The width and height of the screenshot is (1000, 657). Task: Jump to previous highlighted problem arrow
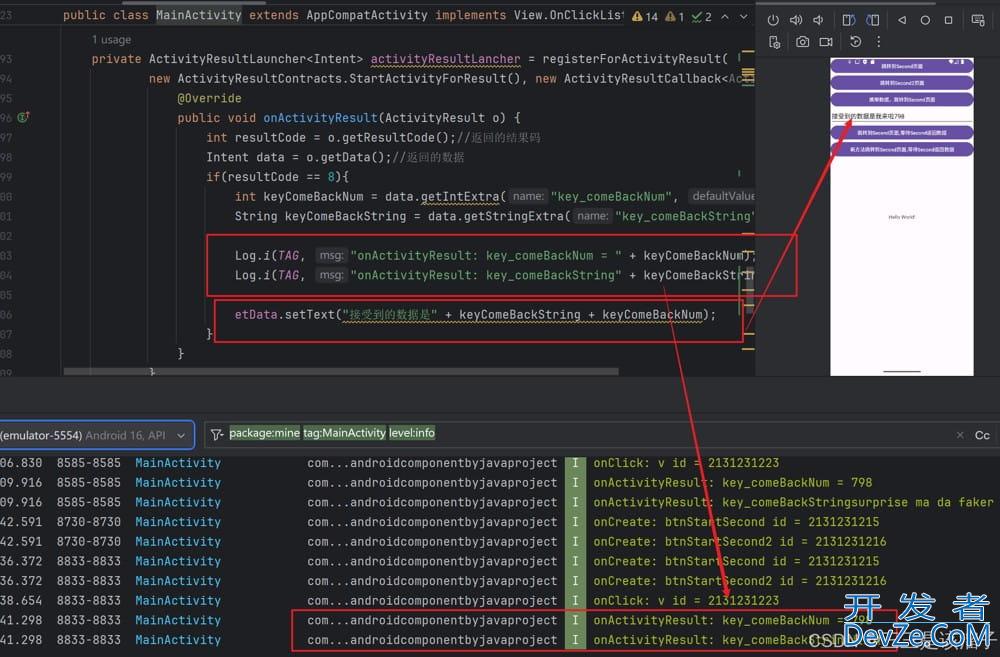click(x=726, y=17)
